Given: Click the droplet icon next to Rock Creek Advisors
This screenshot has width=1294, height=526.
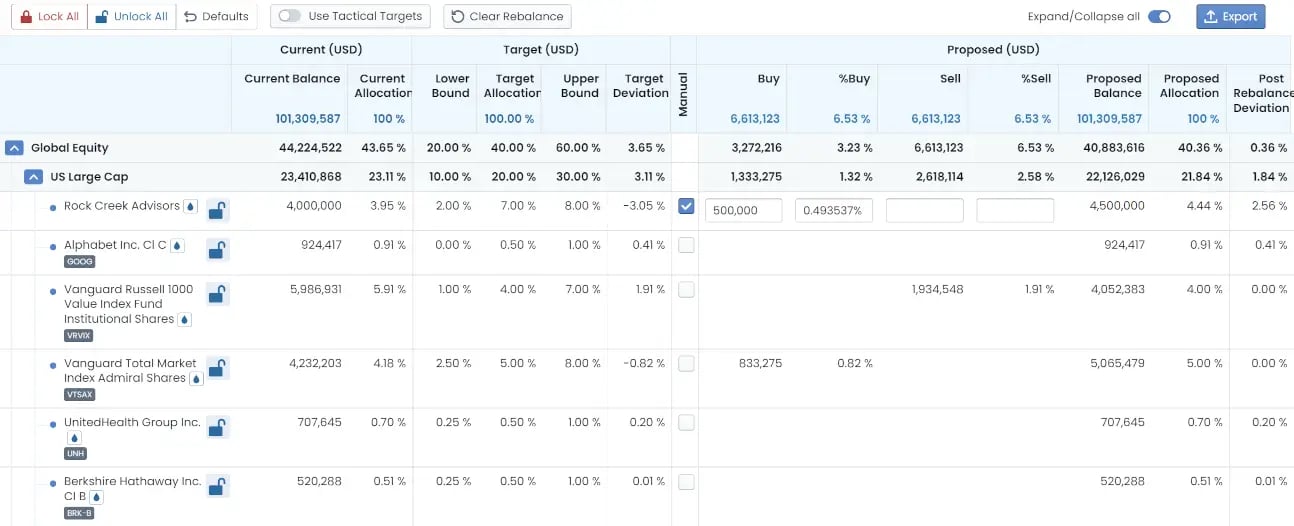Looking at the screenshot, I should [x=190, y=206].
